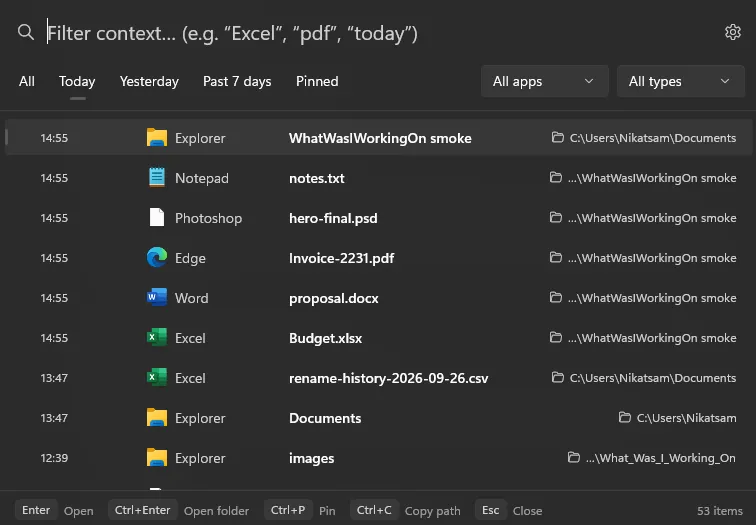Click the Notepad app label
The width and height of the screenshot is (756, 525).
pos(202,178)
